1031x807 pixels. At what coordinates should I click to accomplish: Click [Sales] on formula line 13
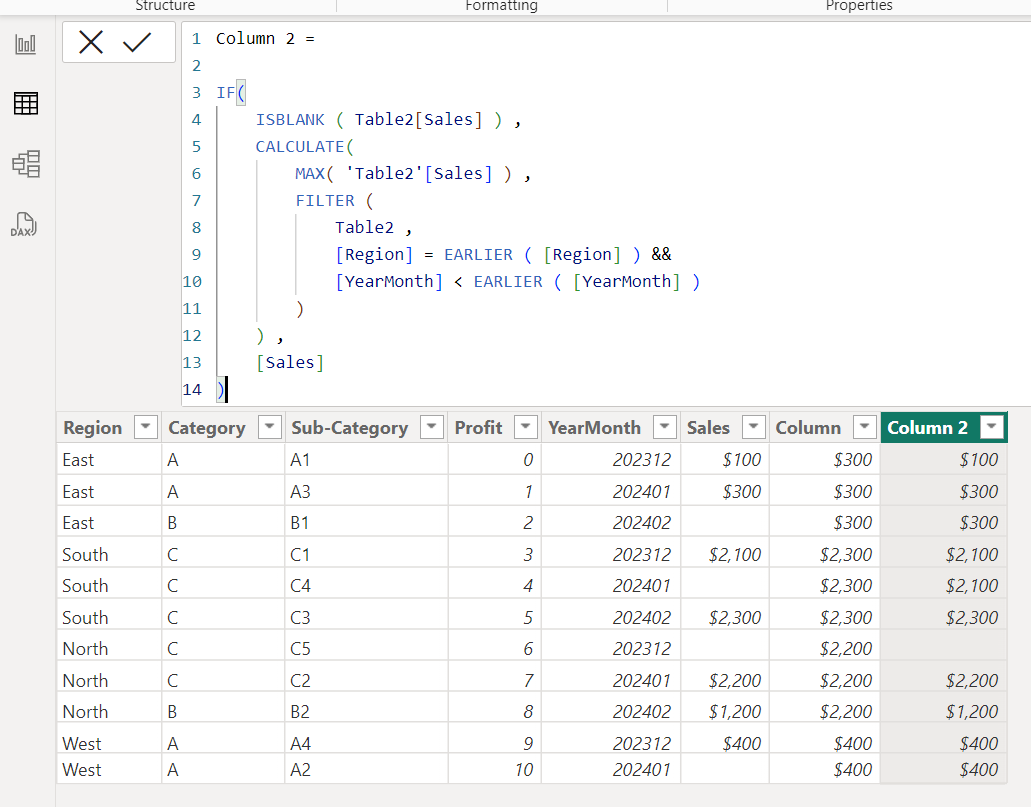pyautogui.click(x=290, y=363)
